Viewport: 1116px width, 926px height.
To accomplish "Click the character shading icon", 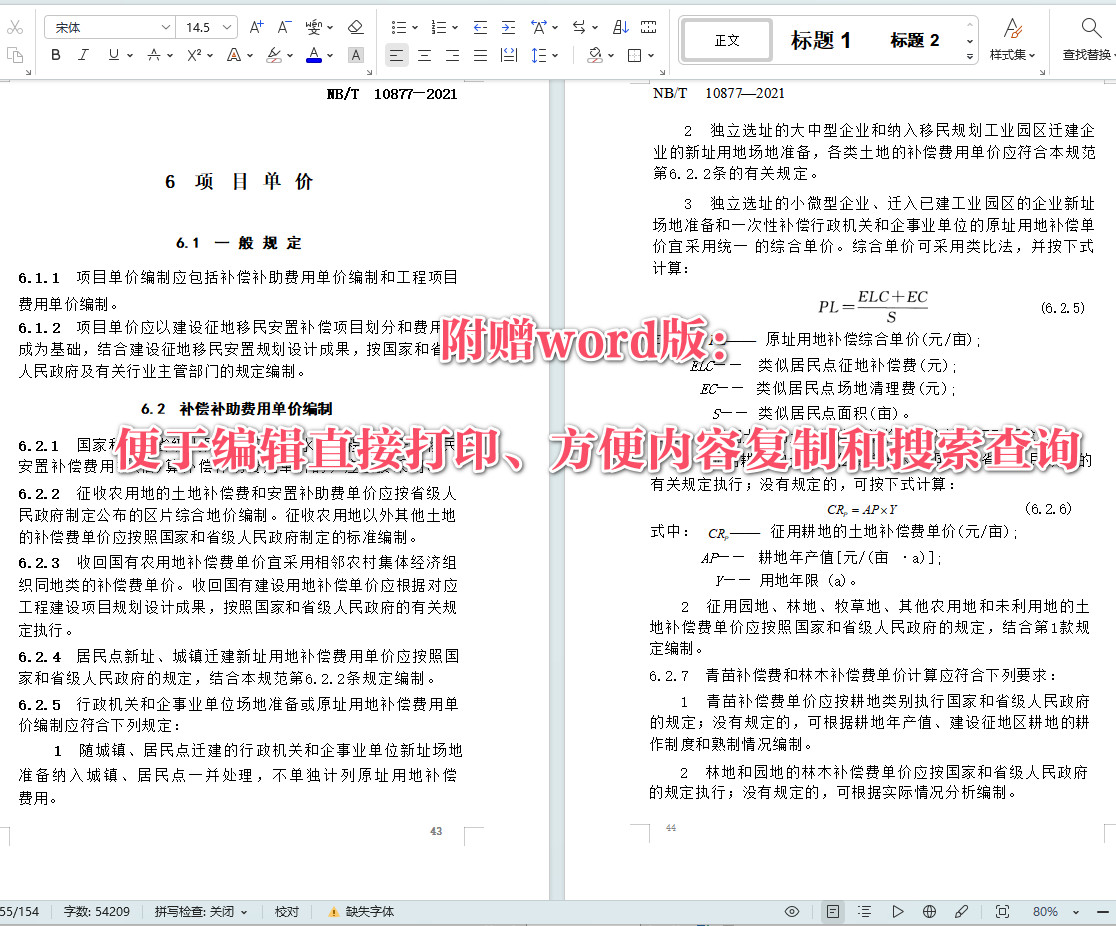I will (x=355, y=55).
